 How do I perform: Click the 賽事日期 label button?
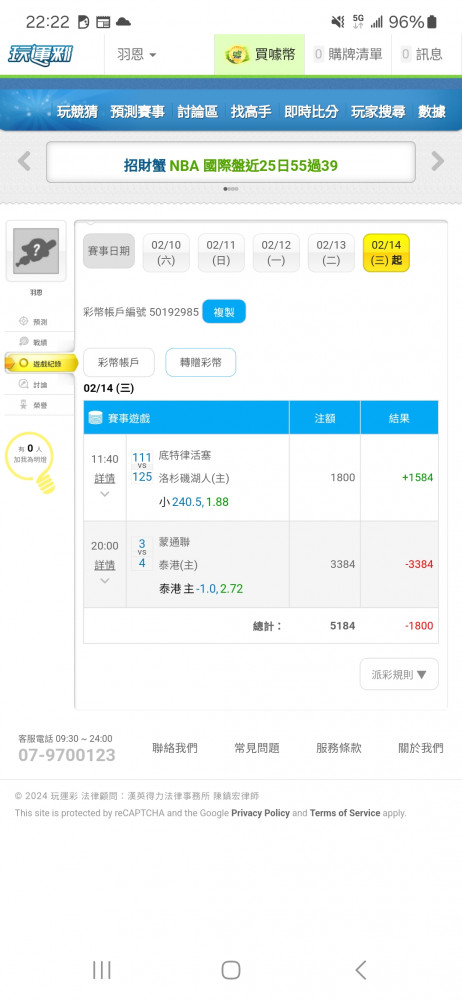(109, 251)
